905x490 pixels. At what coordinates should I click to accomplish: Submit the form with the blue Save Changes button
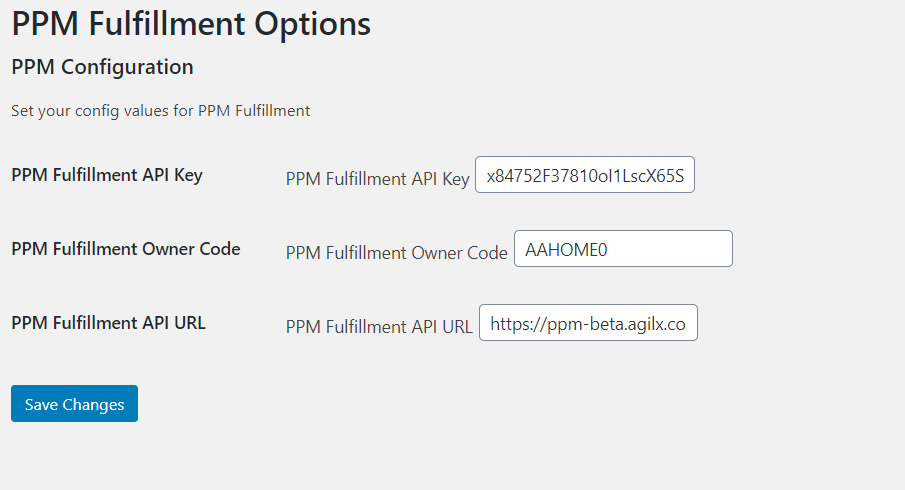(x=74, y=403)
